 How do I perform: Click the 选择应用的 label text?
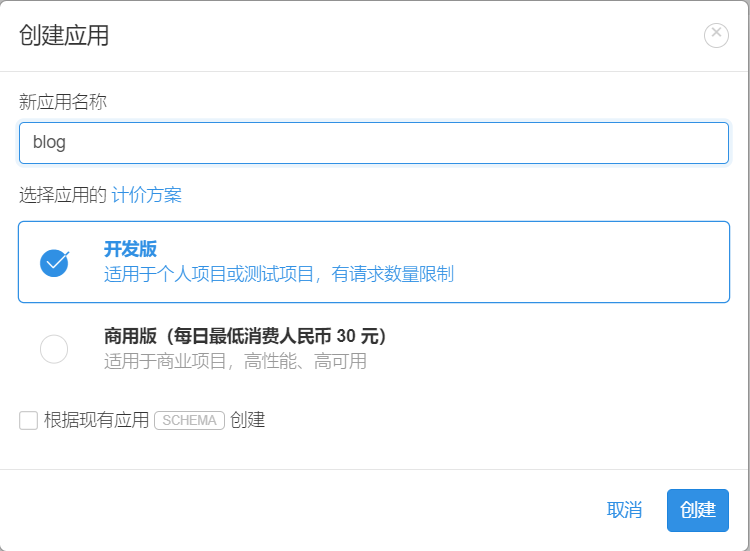[62, 195]
